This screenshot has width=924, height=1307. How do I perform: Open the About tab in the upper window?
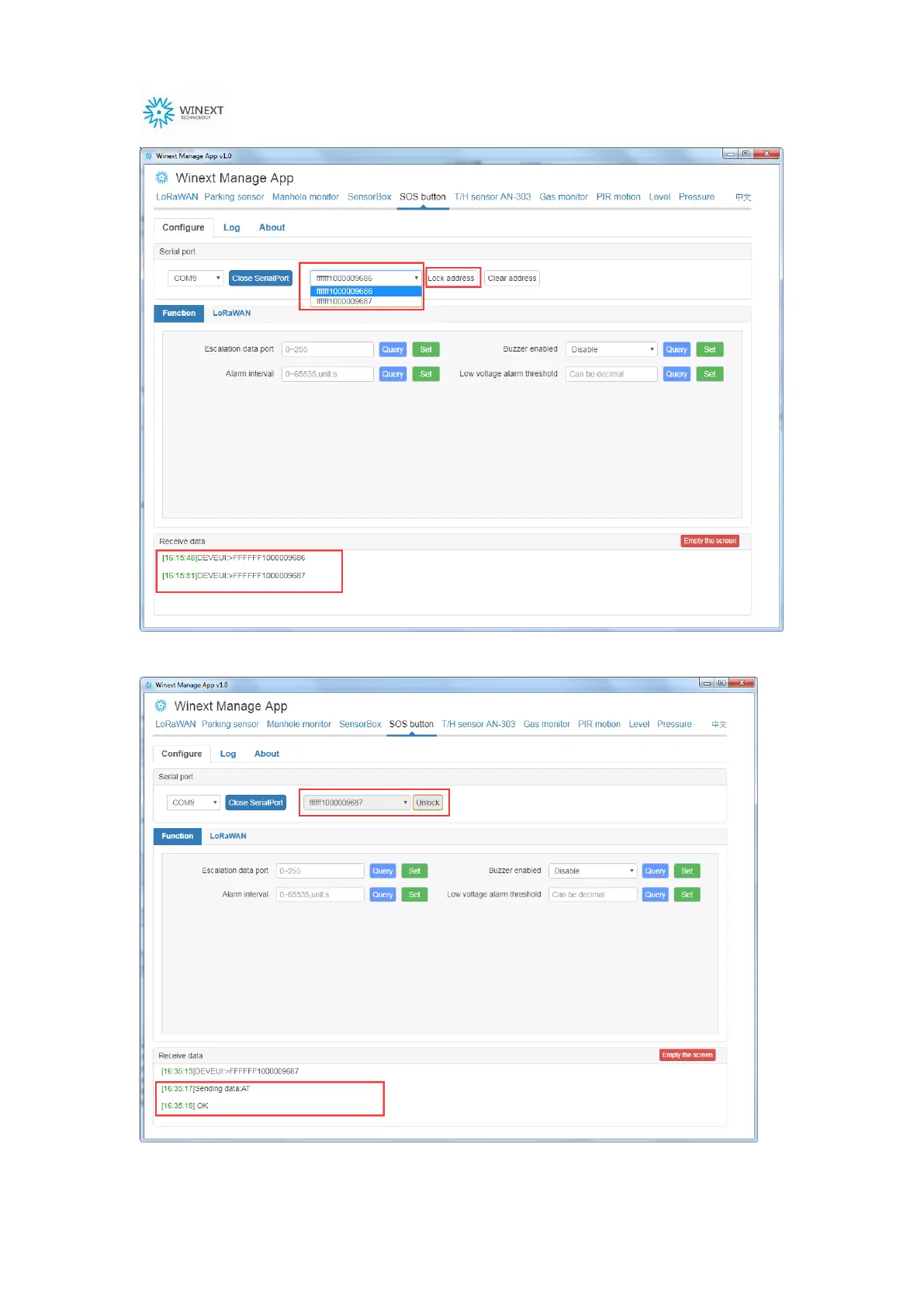pyautogui.click(x=272, y=227)
